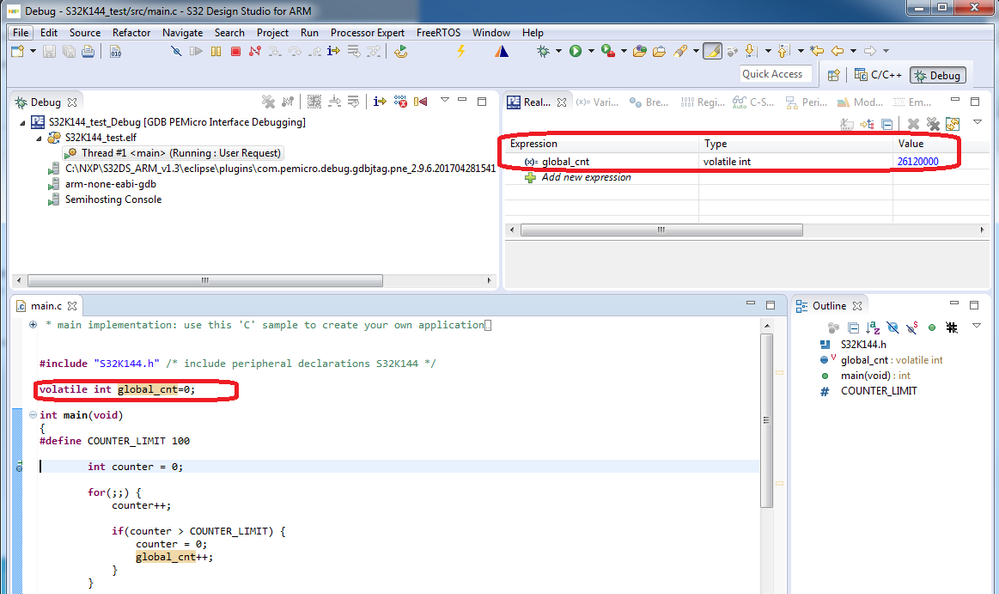The width and height of the screenshot is (999, 594).
Task: Click the blue and orange triangle icon
Action: [501, 51]
